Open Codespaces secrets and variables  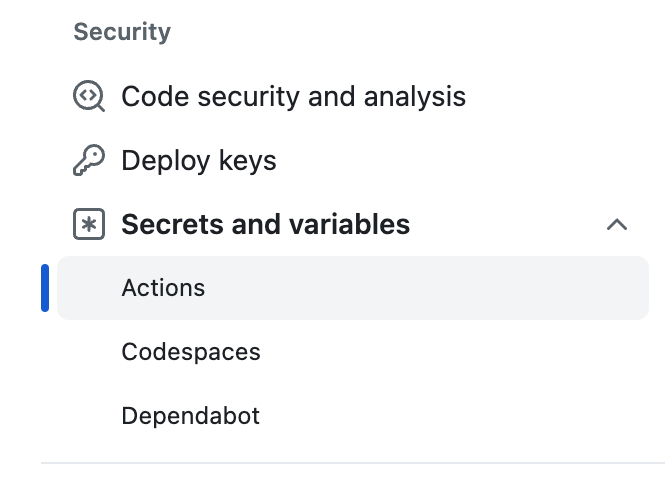(x=191, y=352)
